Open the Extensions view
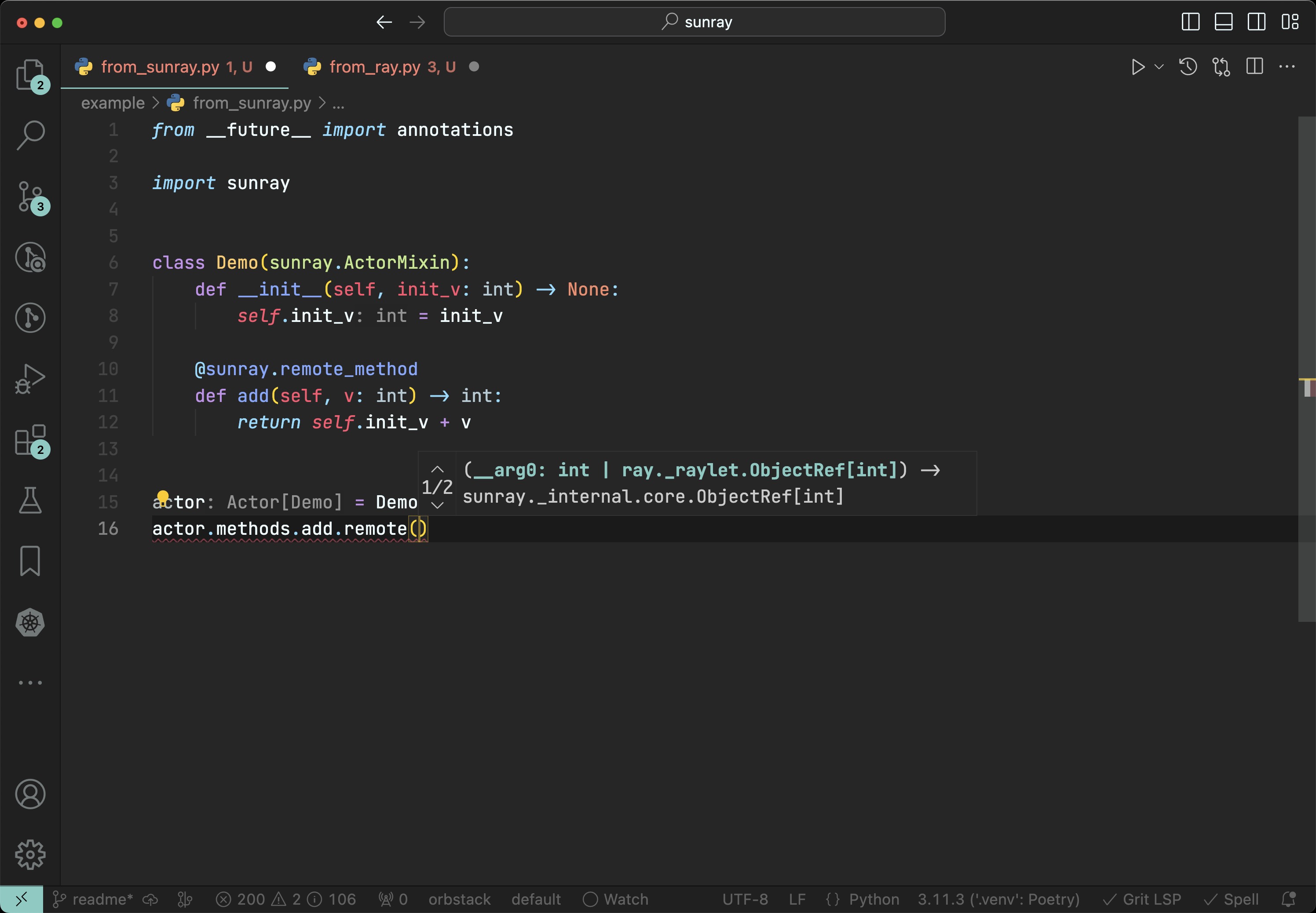 pyautogui.click(x=30, y=440)
